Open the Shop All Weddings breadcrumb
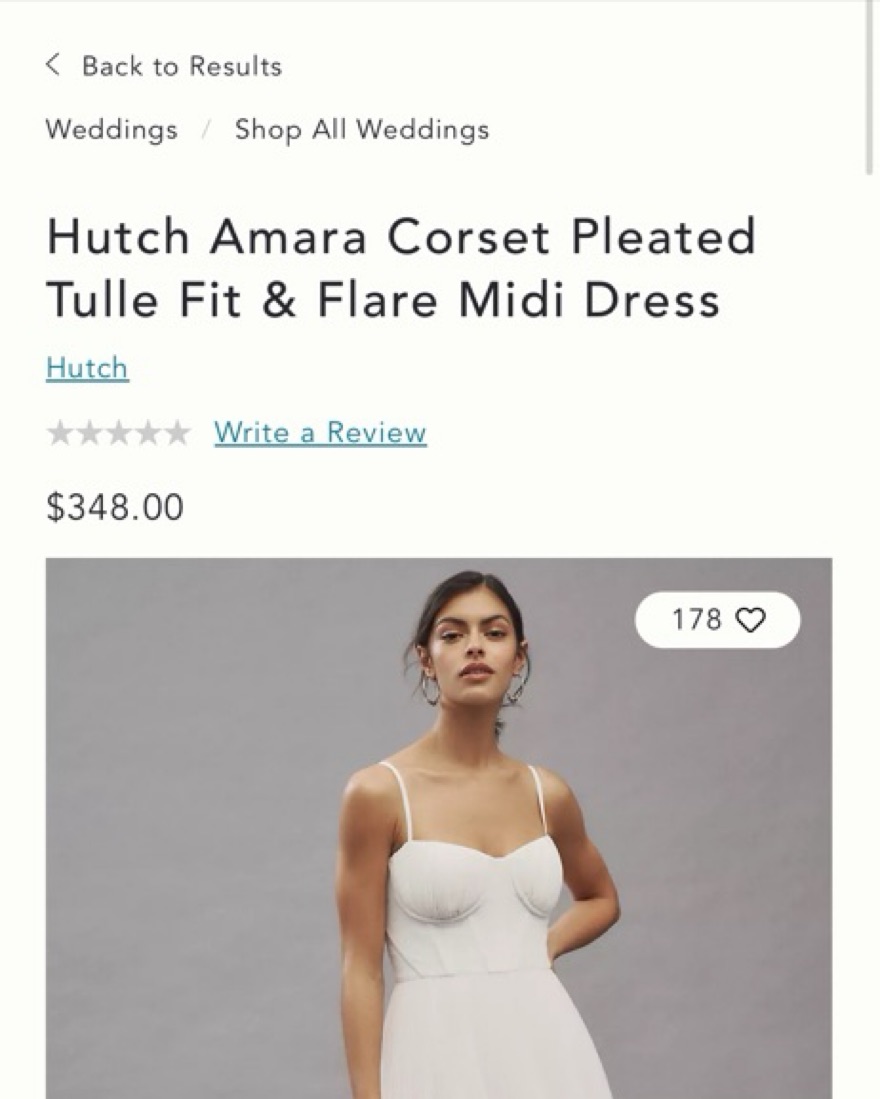 pyautogui.click(x=362, y=130)
